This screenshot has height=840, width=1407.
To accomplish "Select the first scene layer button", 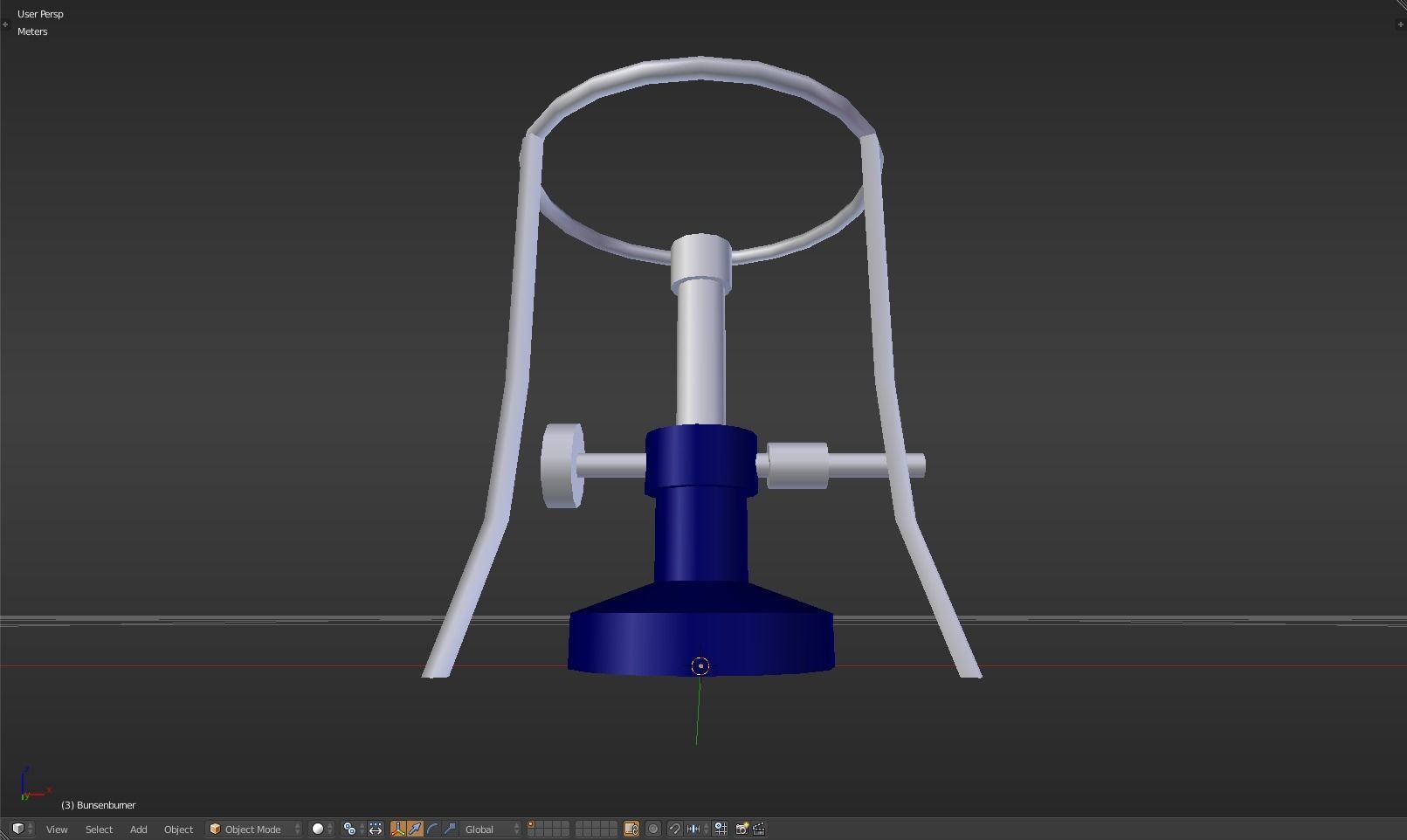I will point(531,824).
